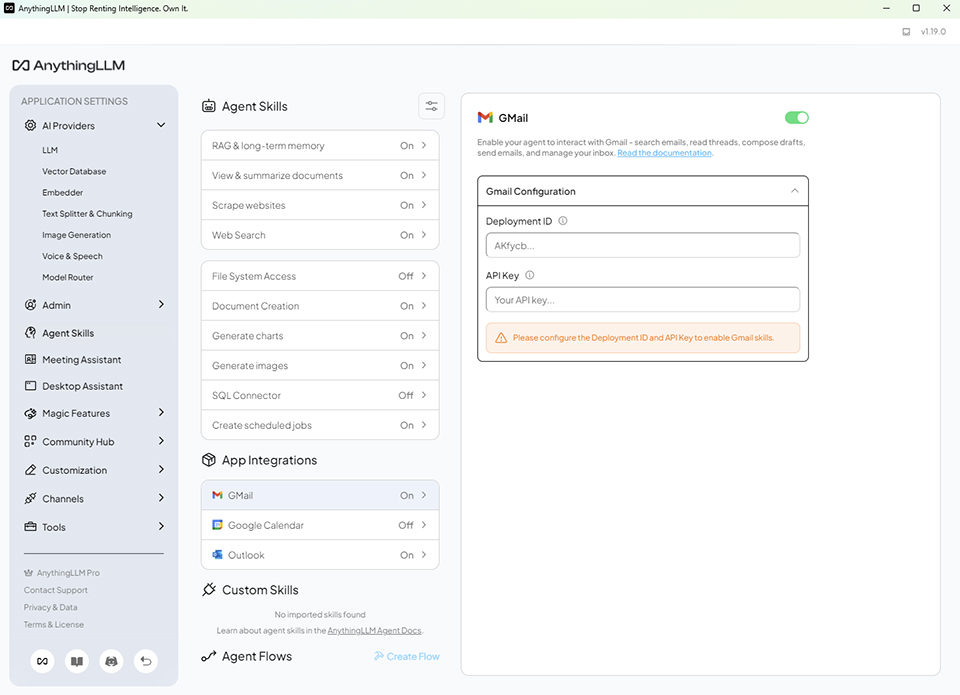Viewport: 960px width, 695px height.
Task: Click Agent Skills sidebar icon
Action: (30, 332)
